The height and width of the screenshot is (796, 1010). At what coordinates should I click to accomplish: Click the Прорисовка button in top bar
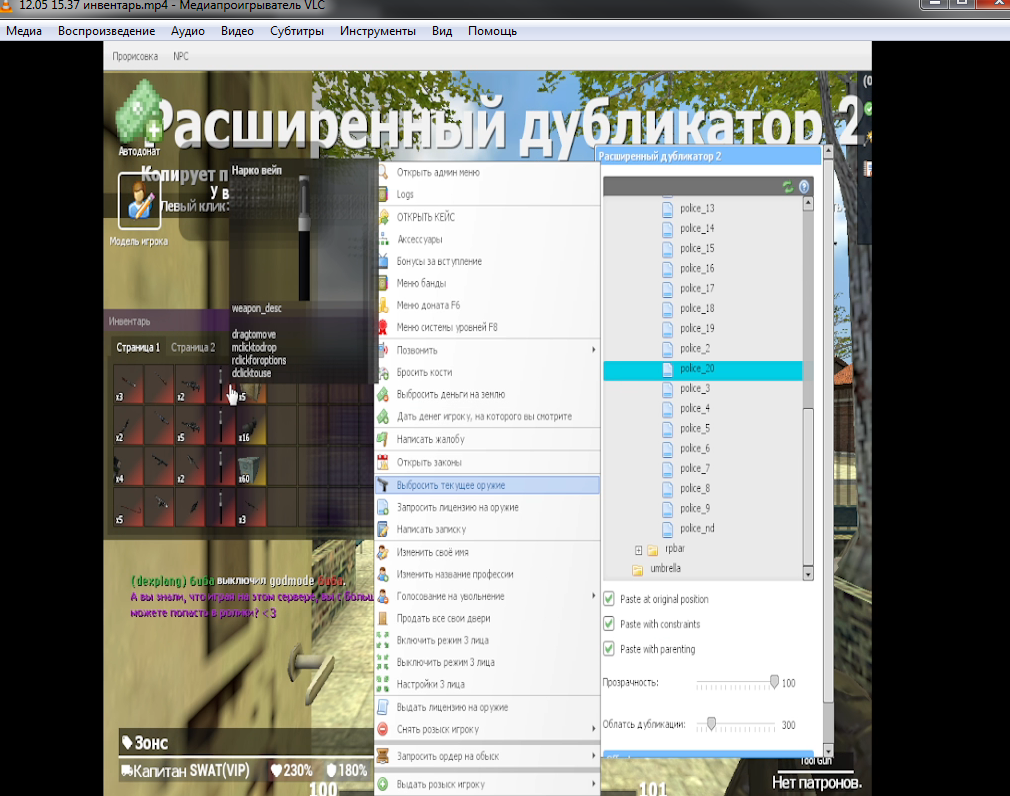coord(135,57)
